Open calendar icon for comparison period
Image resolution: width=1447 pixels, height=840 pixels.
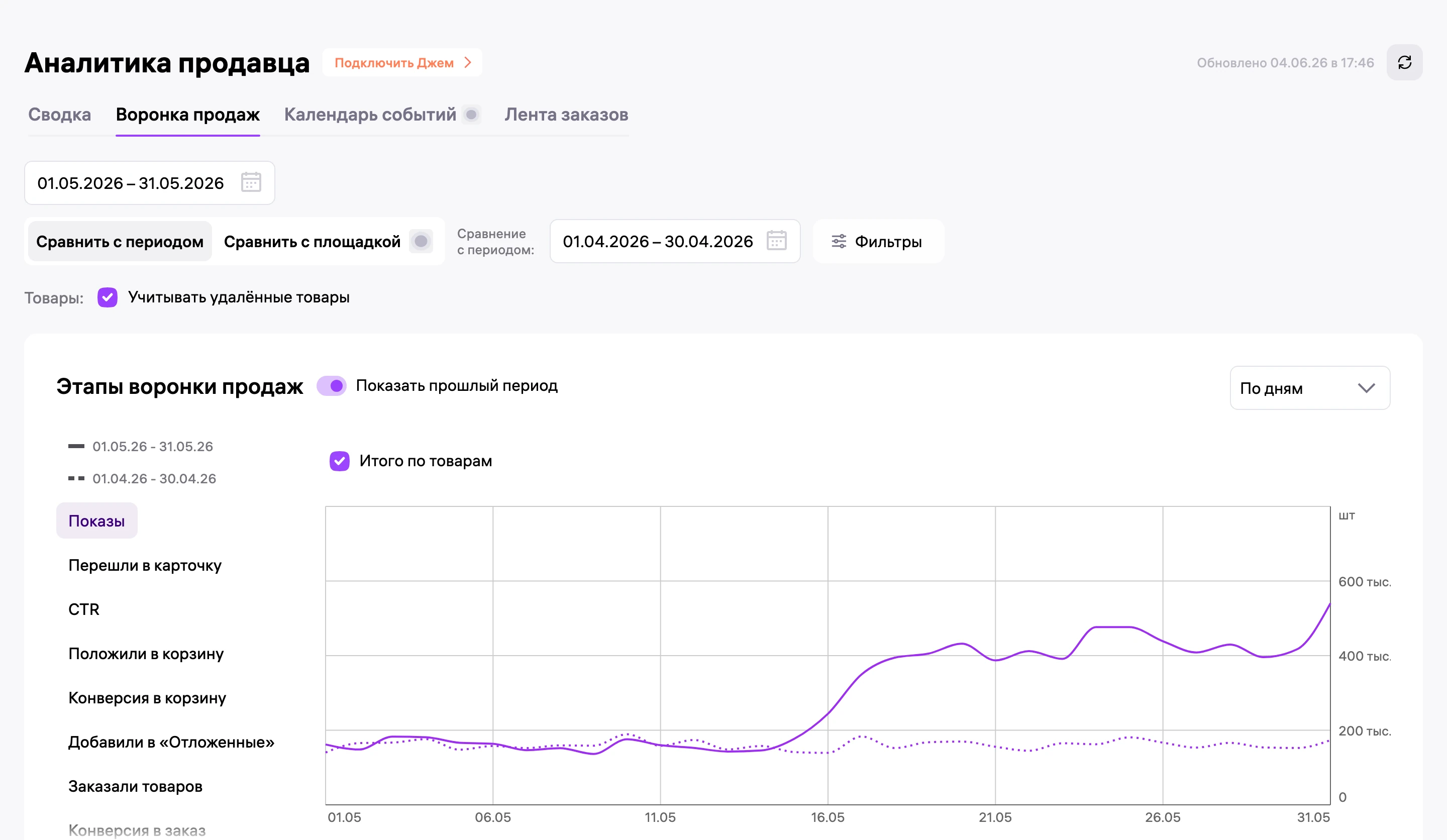776,241
